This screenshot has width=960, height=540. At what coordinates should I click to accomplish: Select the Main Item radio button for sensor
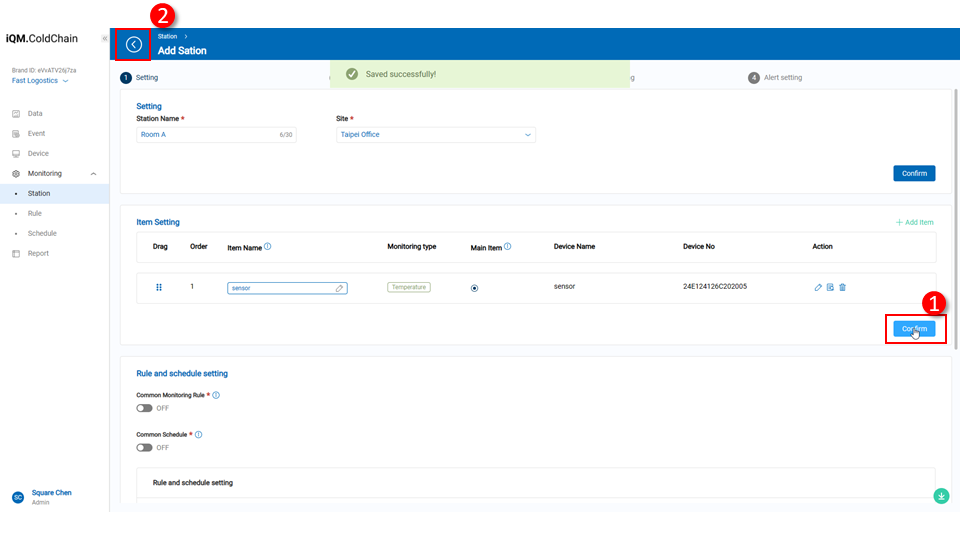tap(474, 288)
